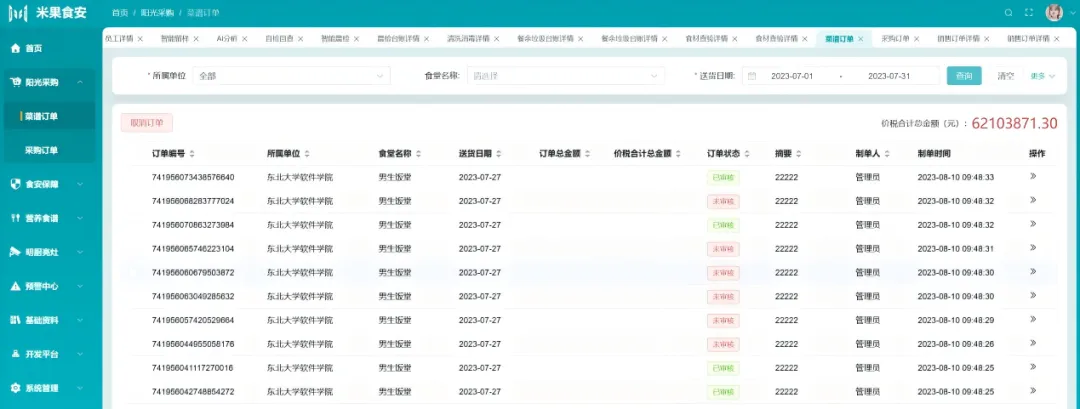
Task: Click the 取消订单 button
Action: coord(147,123)
